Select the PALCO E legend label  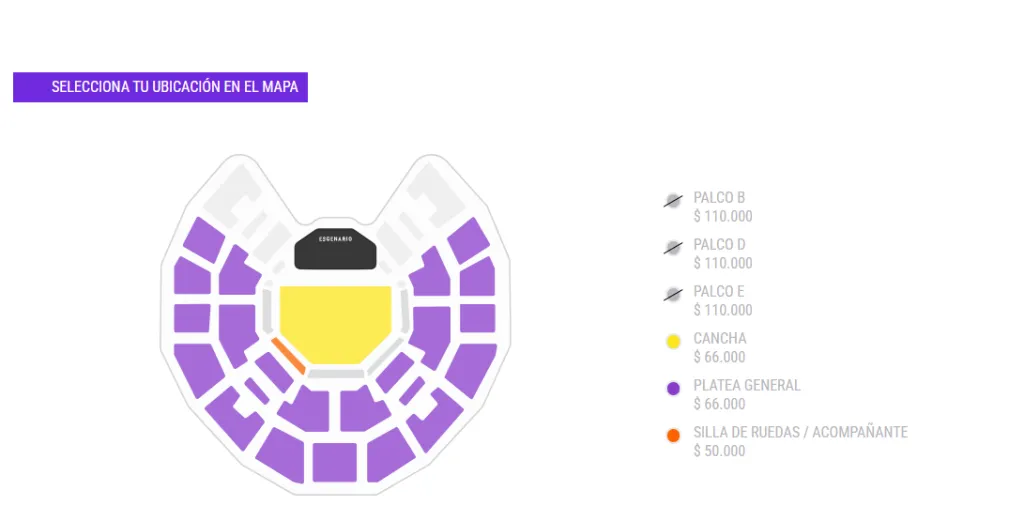pos(719,292)
